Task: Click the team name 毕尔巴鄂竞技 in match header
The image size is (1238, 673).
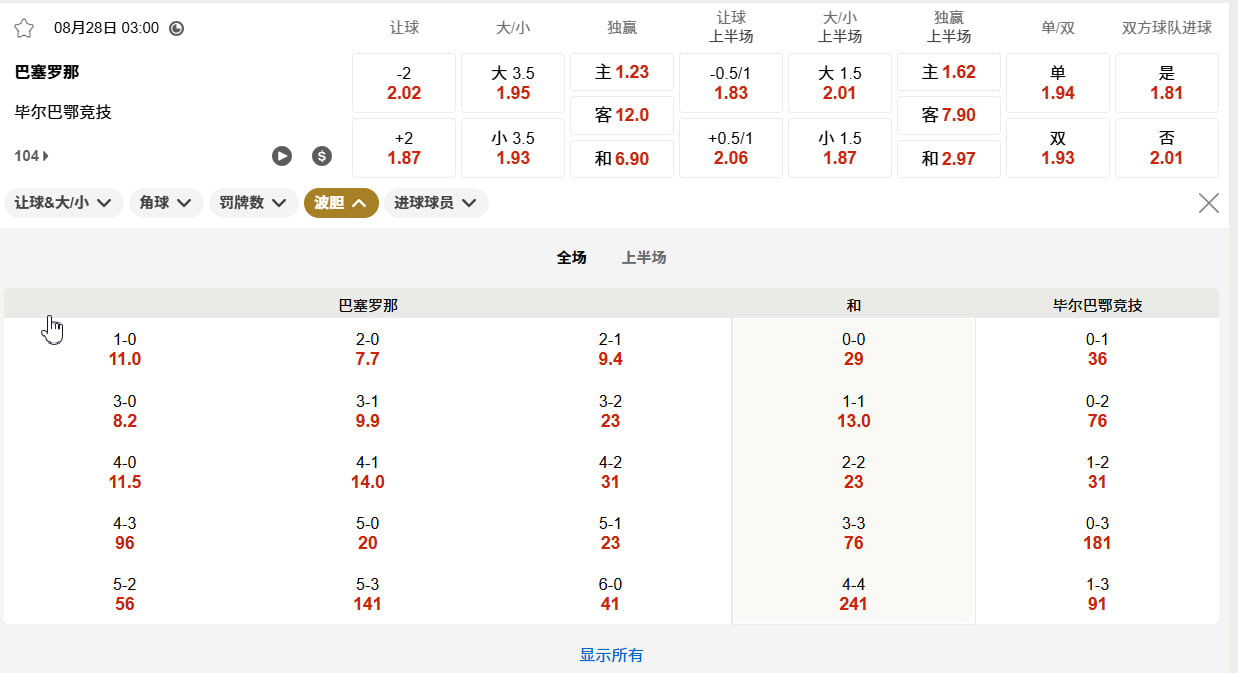Action: pyautogui.click(x=63, y=112)
